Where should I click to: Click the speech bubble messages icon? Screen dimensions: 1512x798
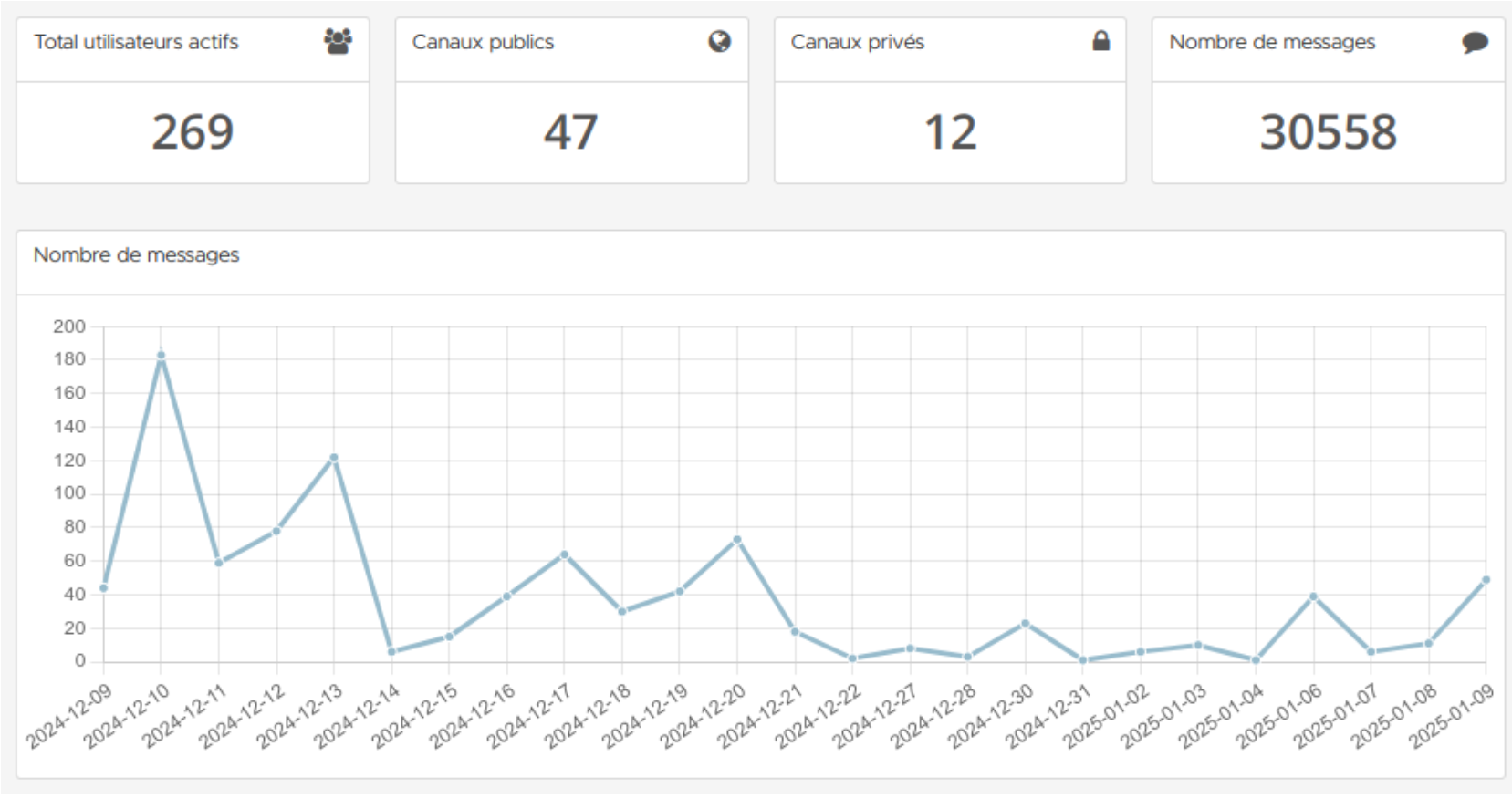(x=1474, y=42)
